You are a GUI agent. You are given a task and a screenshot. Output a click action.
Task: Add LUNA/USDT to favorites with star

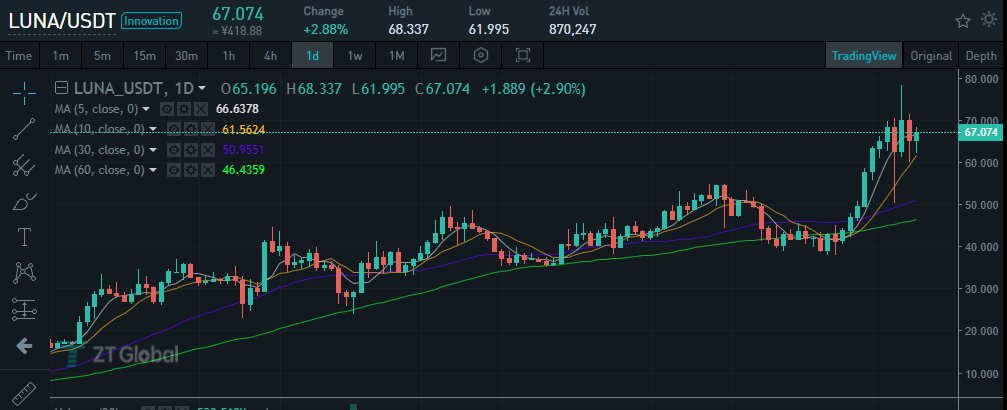pyautogui.click(x=963, y=21)
